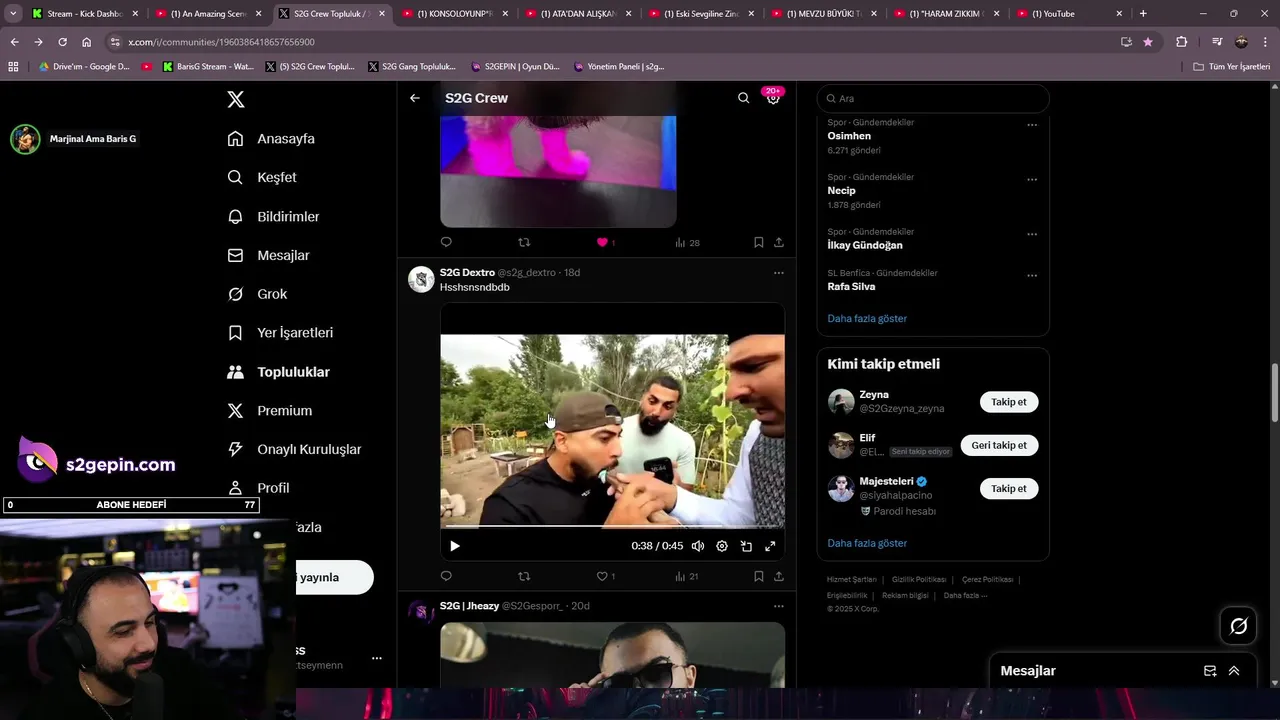Open the S2G Gang Topluluk bookmark
The width and height of the screenshot is (1280, 720).
click(x=412, y=66)
